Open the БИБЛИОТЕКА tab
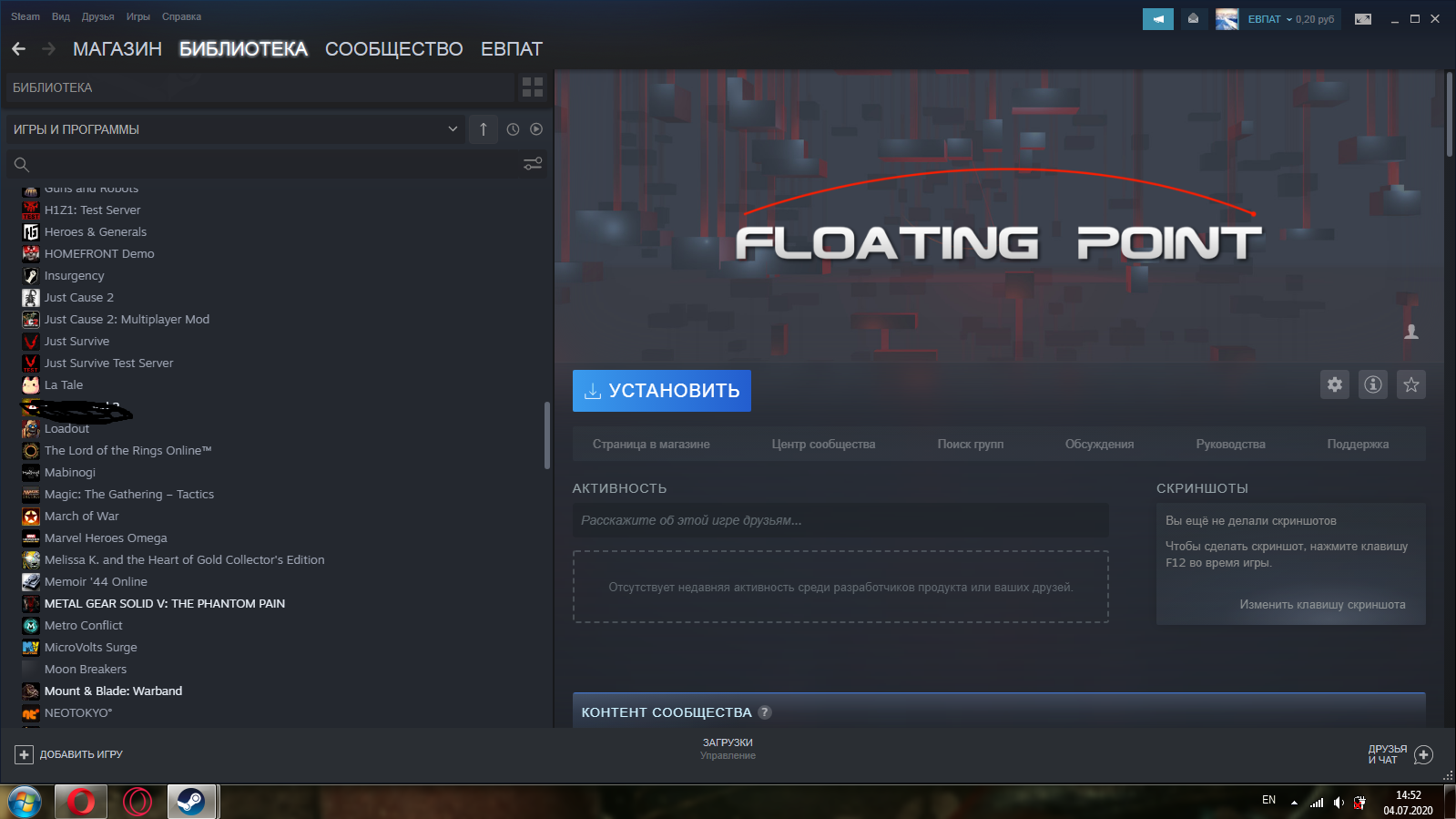Screen dimensions: 1456x819 pyautogui.click(x=243, y=49)
